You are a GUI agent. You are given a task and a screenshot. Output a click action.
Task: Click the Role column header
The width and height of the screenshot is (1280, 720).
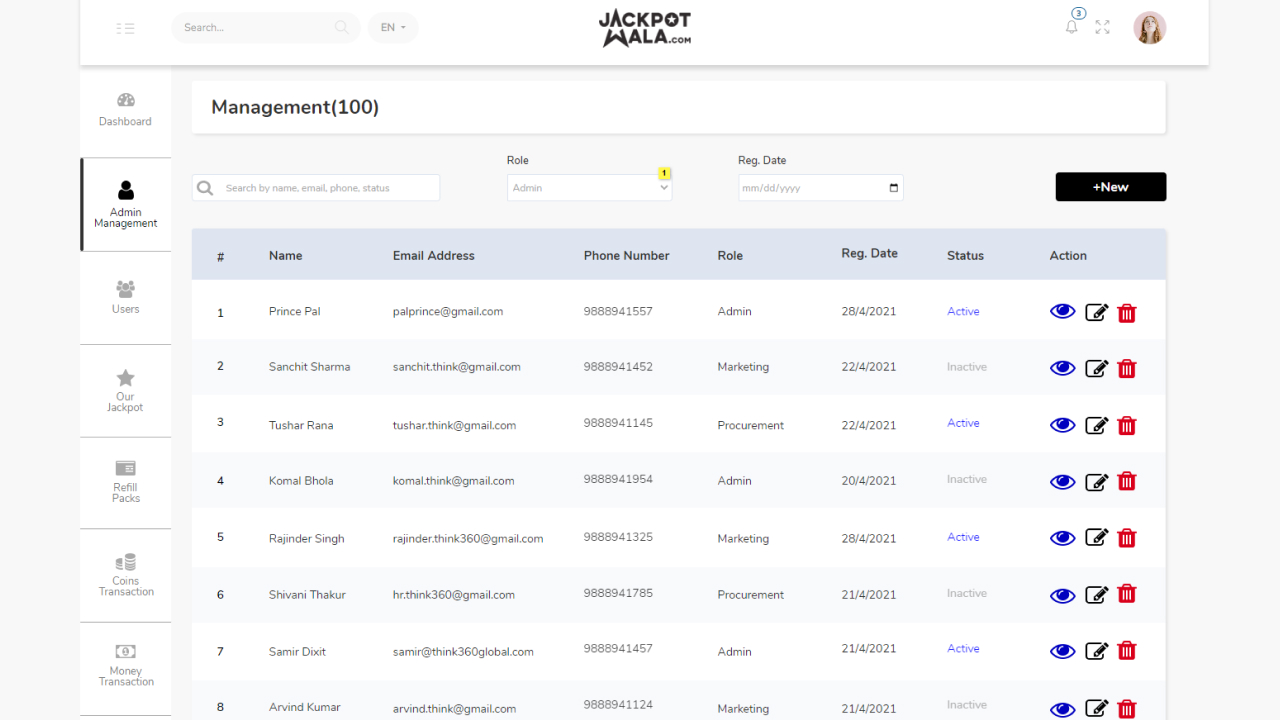point(730,256)
